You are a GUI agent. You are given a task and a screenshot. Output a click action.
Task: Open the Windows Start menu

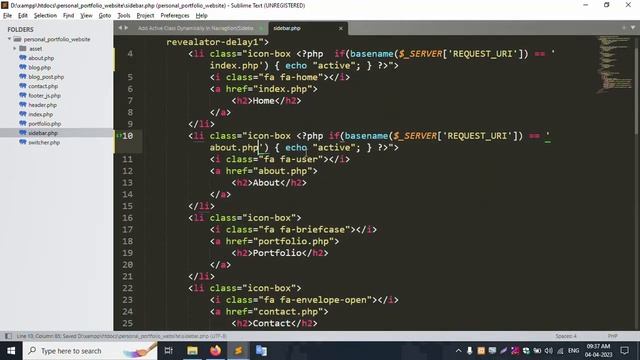click(11, 351)
